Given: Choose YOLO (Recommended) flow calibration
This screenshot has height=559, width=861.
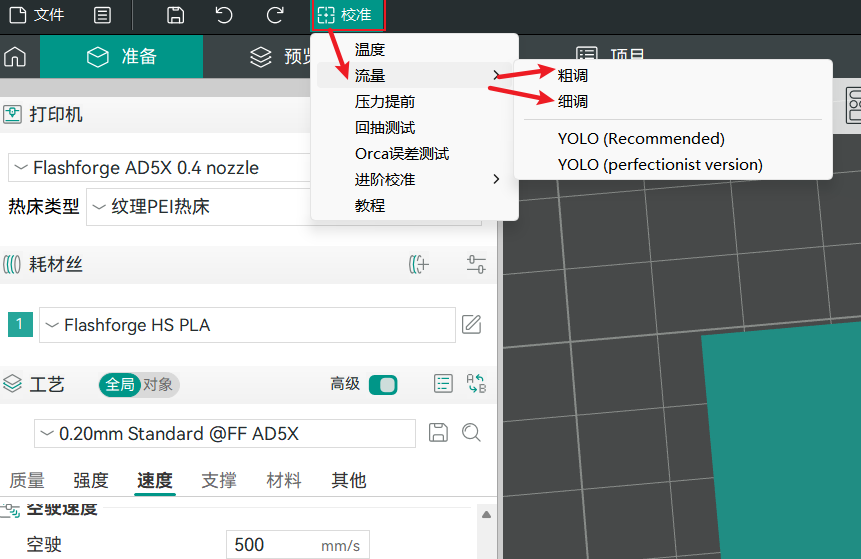Looking at the screenshot, I should pyautogui.click(x=641, y=139).
